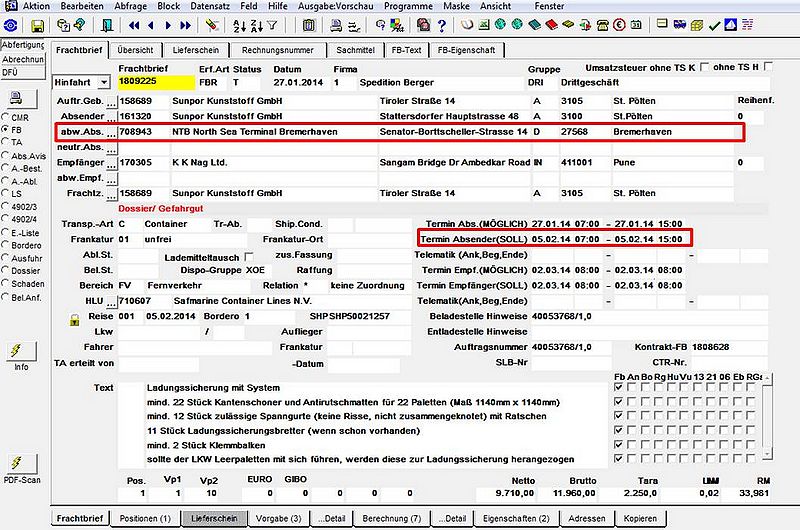Click the exit door icon in toolbar
This screenshot has height=530, width=800.
click(x=106, y=26)
